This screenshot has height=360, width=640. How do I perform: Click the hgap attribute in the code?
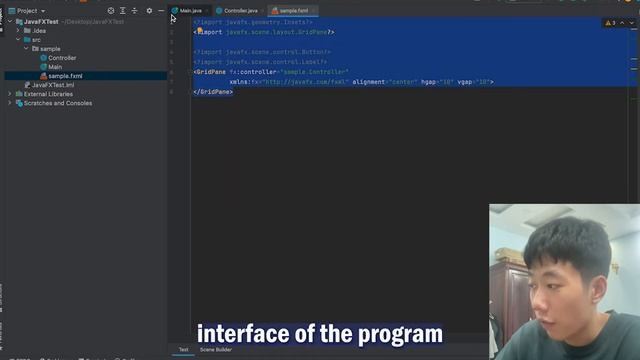click(428, 82)
